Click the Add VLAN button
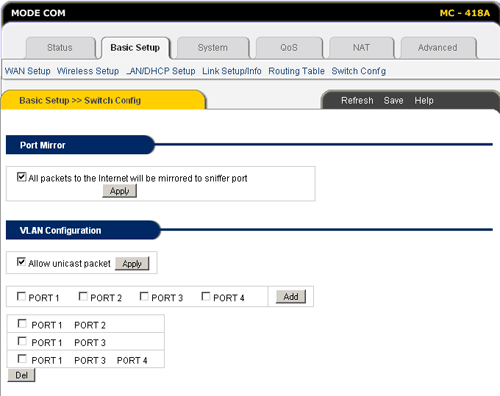Viewport: 500px width, 396px height. coord(291,297)
